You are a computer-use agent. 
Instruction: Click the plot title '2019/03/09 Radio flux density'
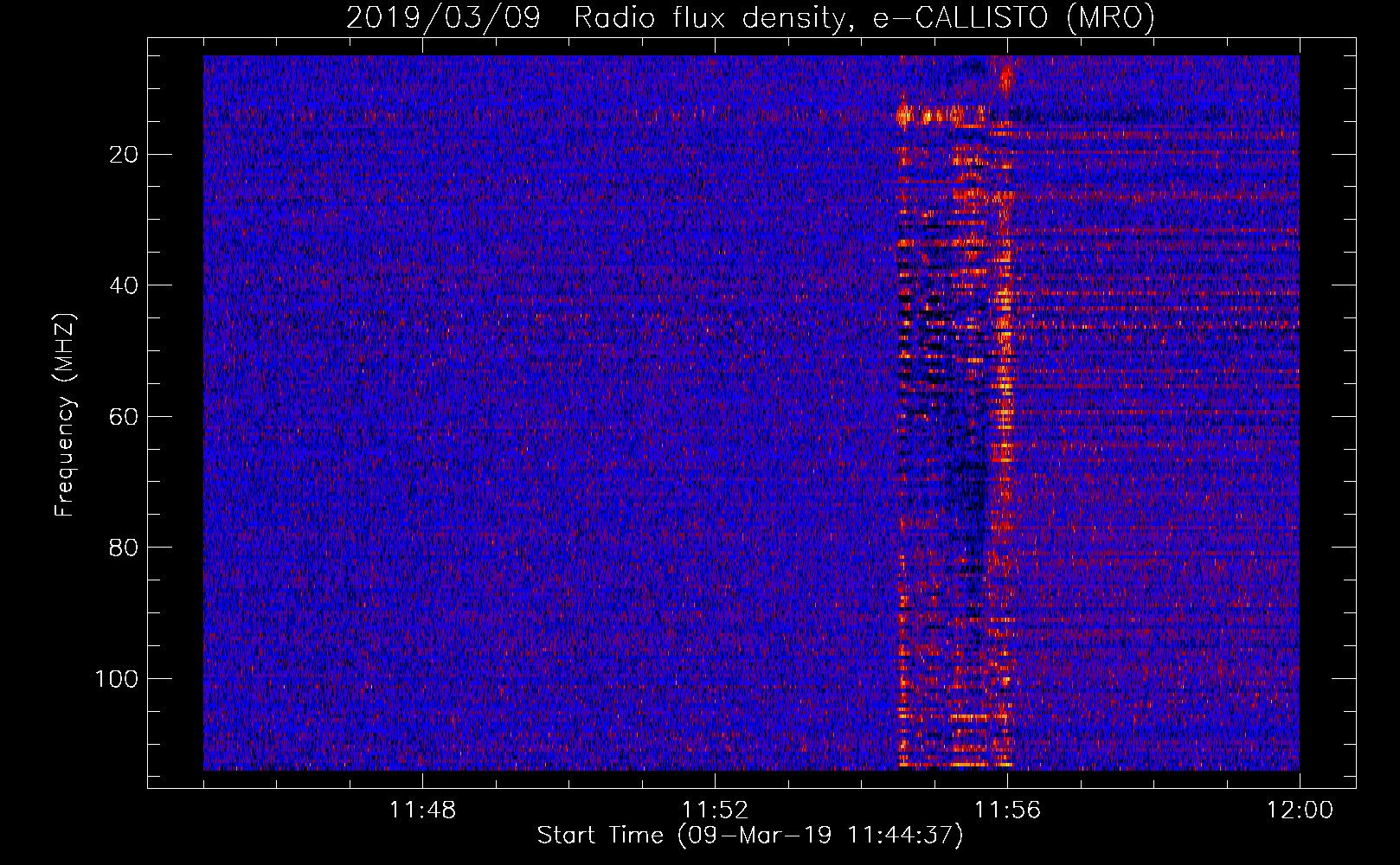750,17
